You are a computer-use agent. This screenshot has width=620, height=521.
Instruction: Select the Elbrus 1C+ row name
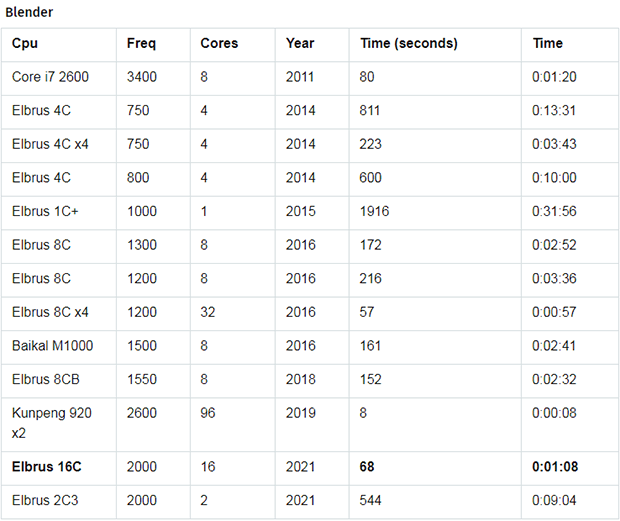point(45,211)
